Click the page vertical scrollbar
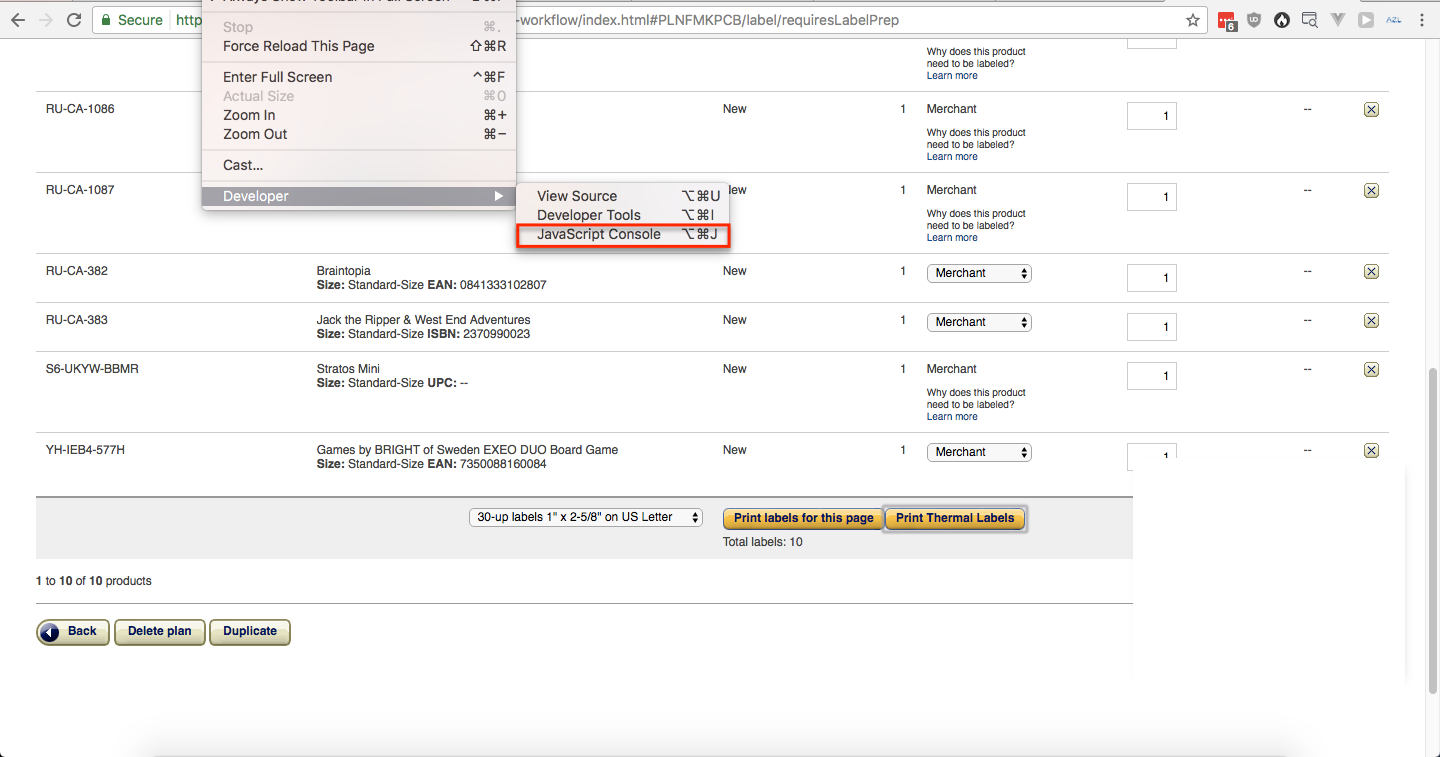Image resolution: width=1440 pixels, height=757 pixels. click(1434, 530)
